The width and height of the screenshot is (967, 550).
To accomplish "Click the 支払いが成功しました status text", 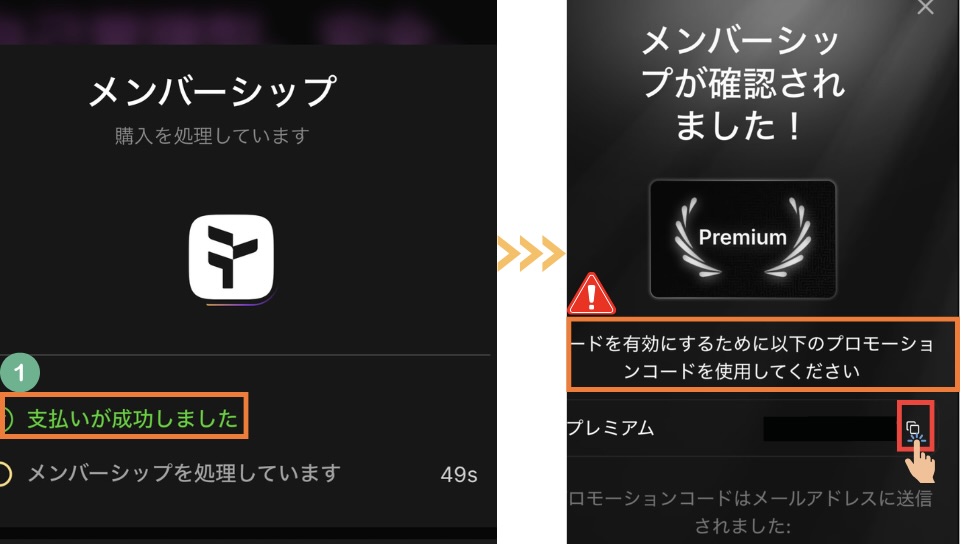I will [132, 419].
